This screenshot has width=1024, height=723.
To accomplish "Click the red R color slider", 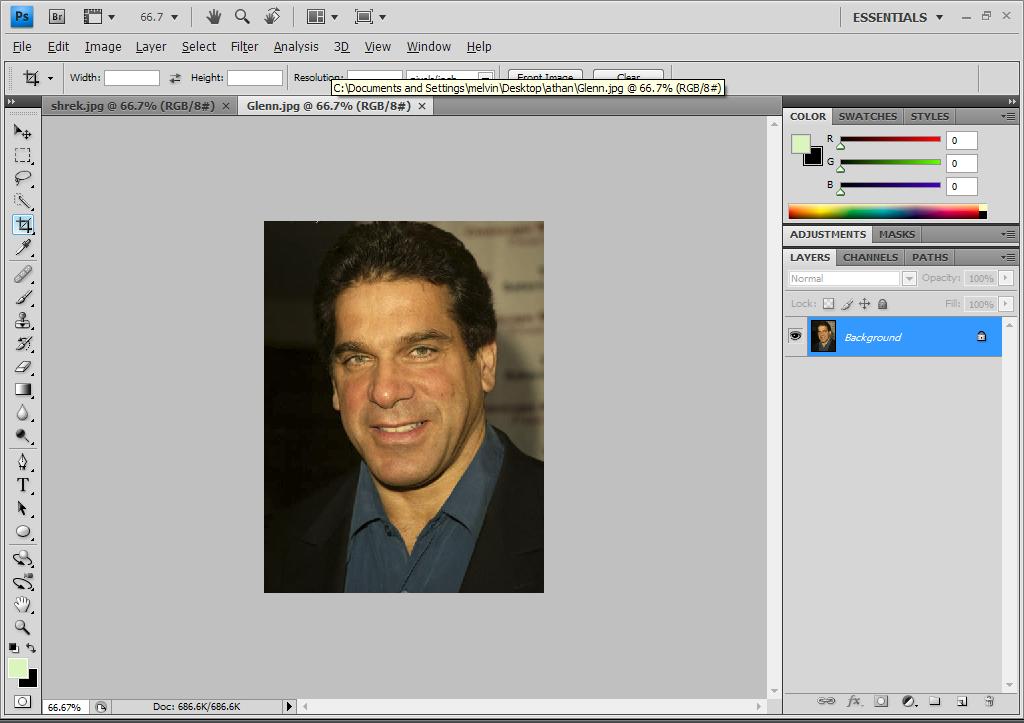I will tap(890, 140).
